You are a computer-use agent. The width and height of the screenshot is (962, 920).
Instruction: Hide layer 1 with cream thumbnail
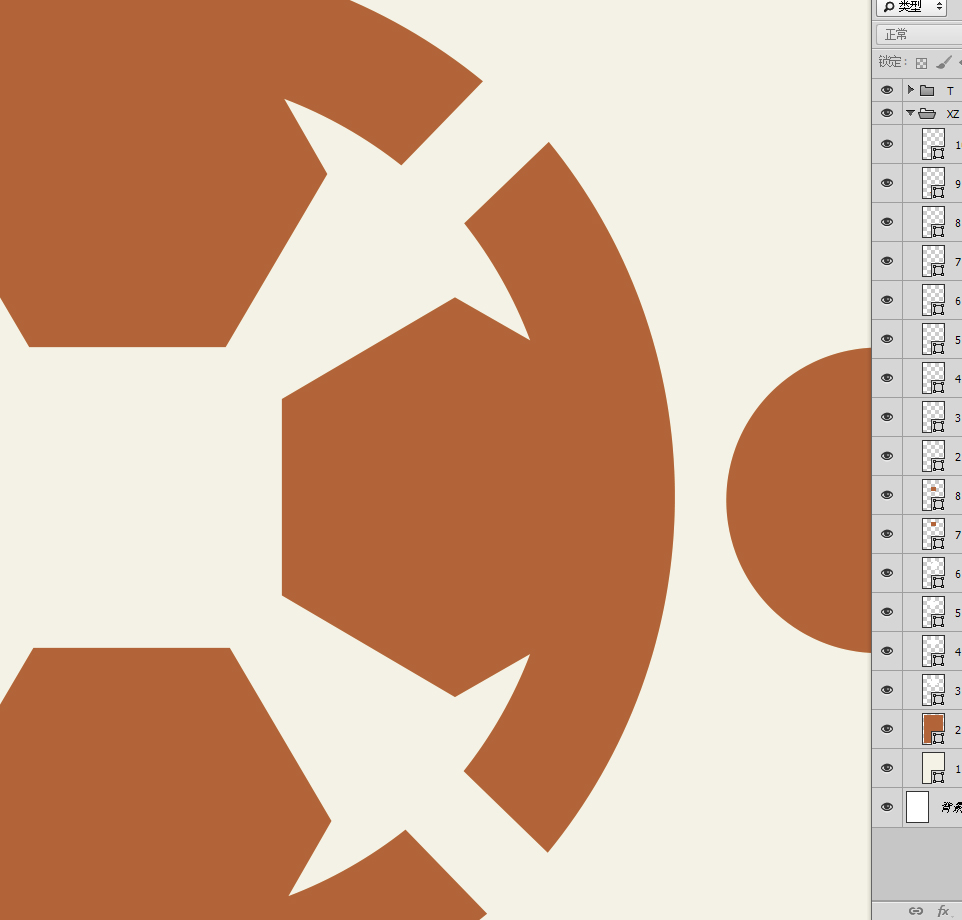[887, 768]
